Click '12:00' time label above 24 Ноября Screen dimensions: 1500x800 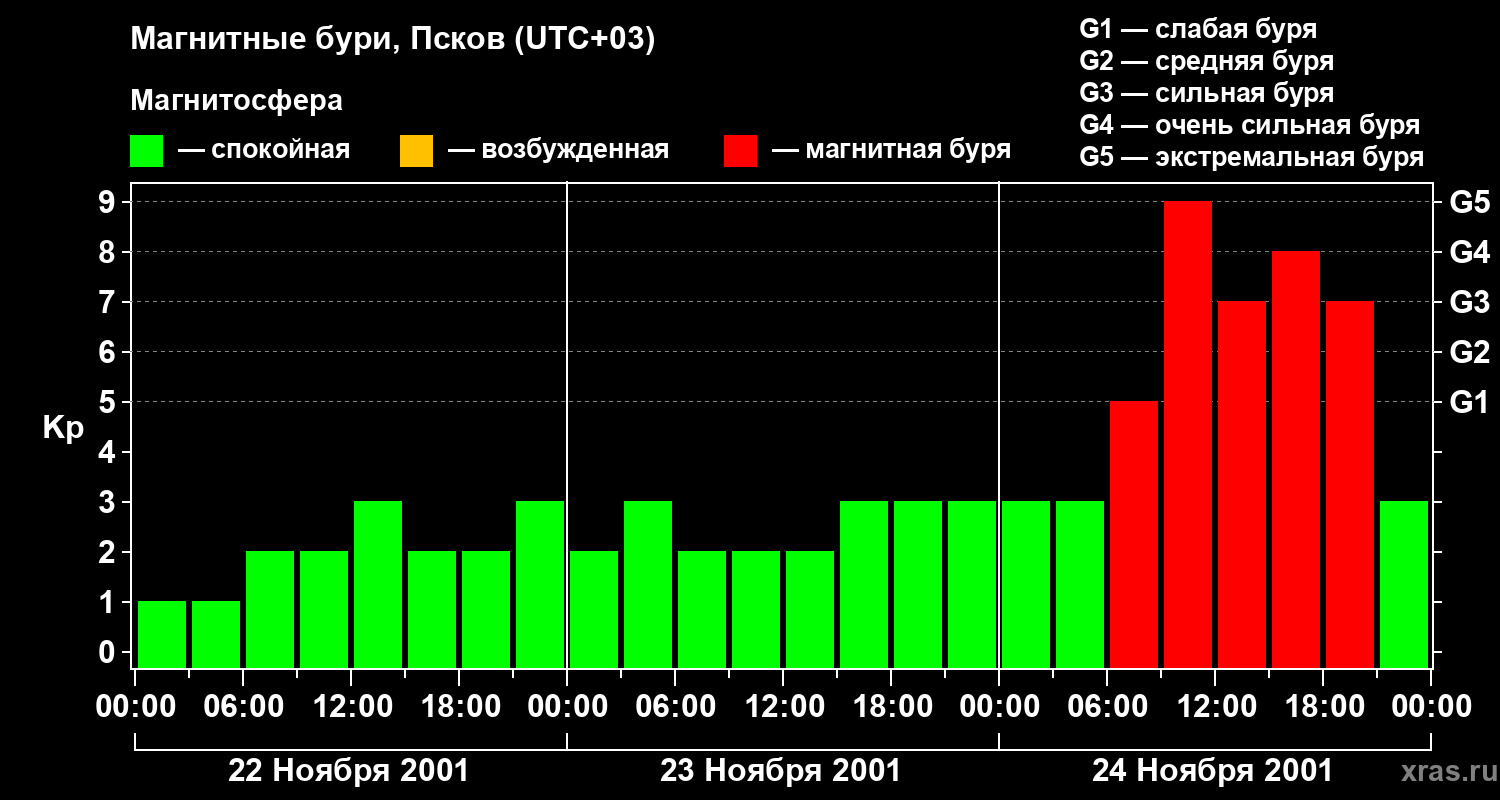click(1215, 706)
